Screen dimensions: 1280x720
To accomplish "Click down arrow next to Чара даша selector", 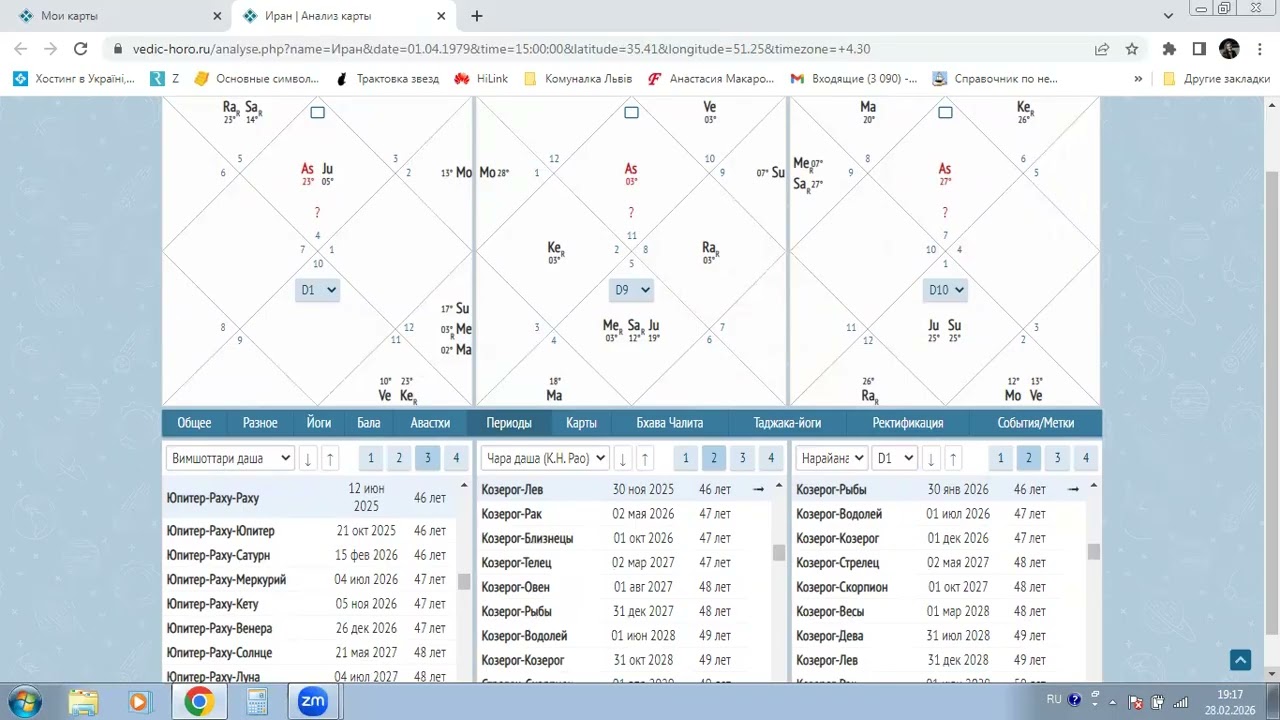I will [x=623, y=459].
